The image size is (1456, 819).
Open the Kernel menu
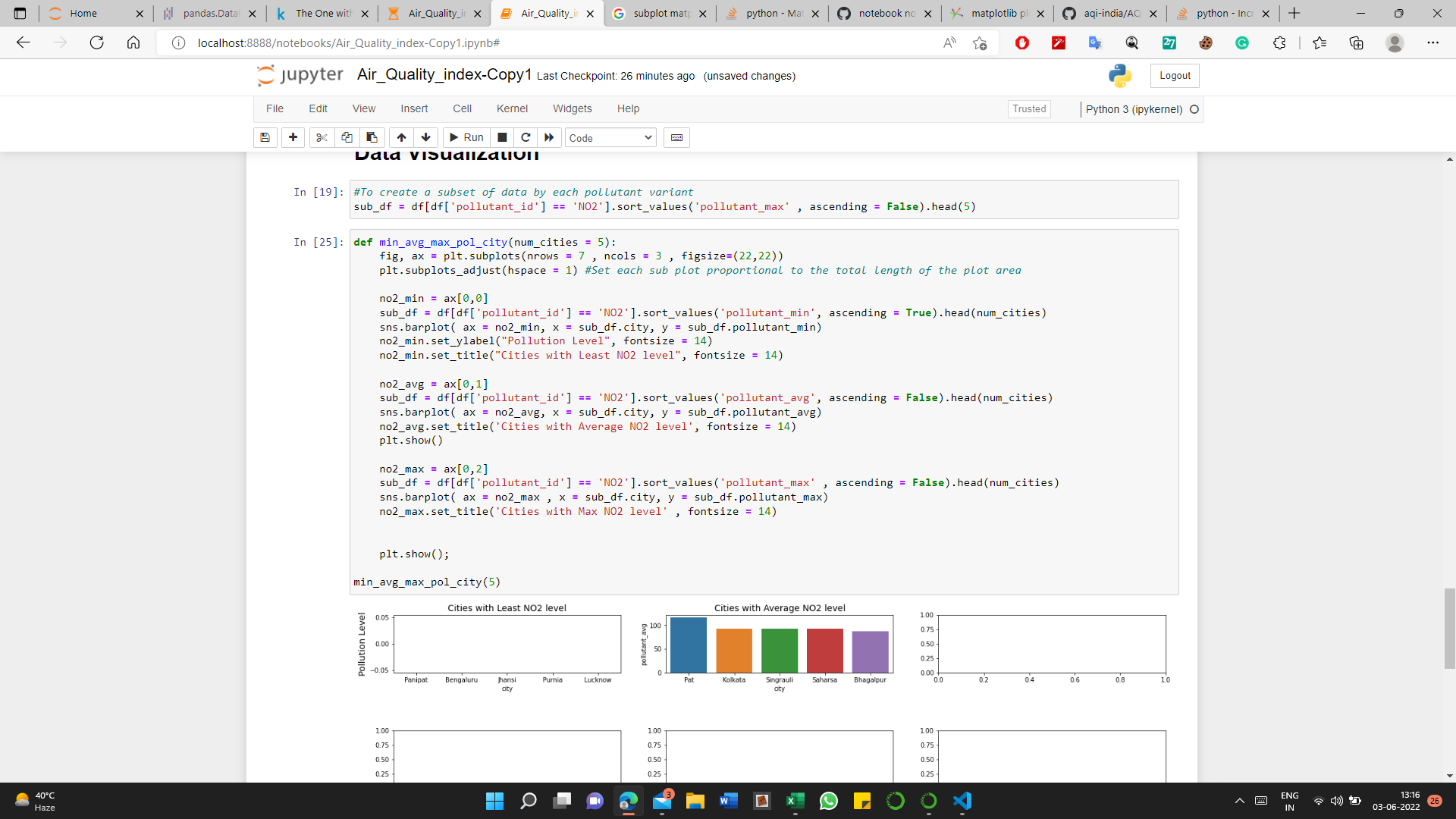tap(512, 108)
